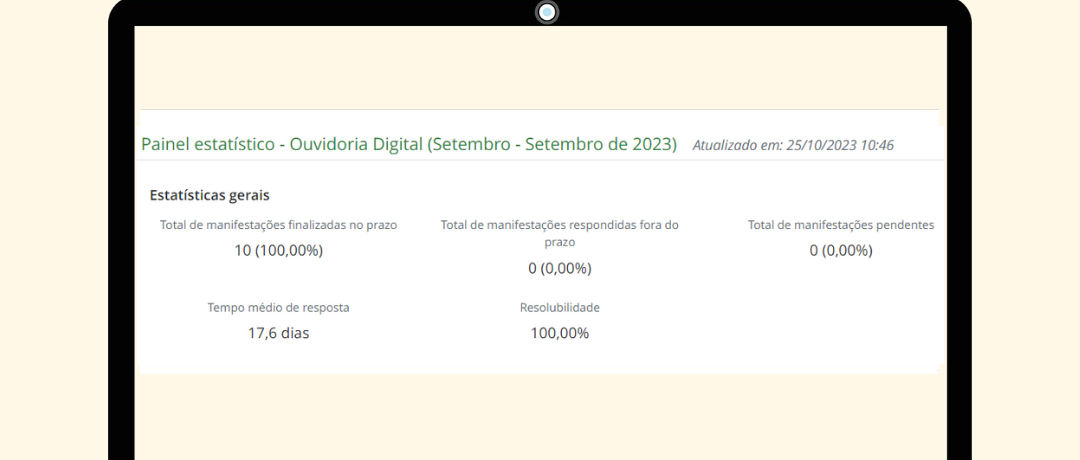Screen dimensions: 1080x460
Task: Click the empty area below the statistics panel
Action: (540, 417)
